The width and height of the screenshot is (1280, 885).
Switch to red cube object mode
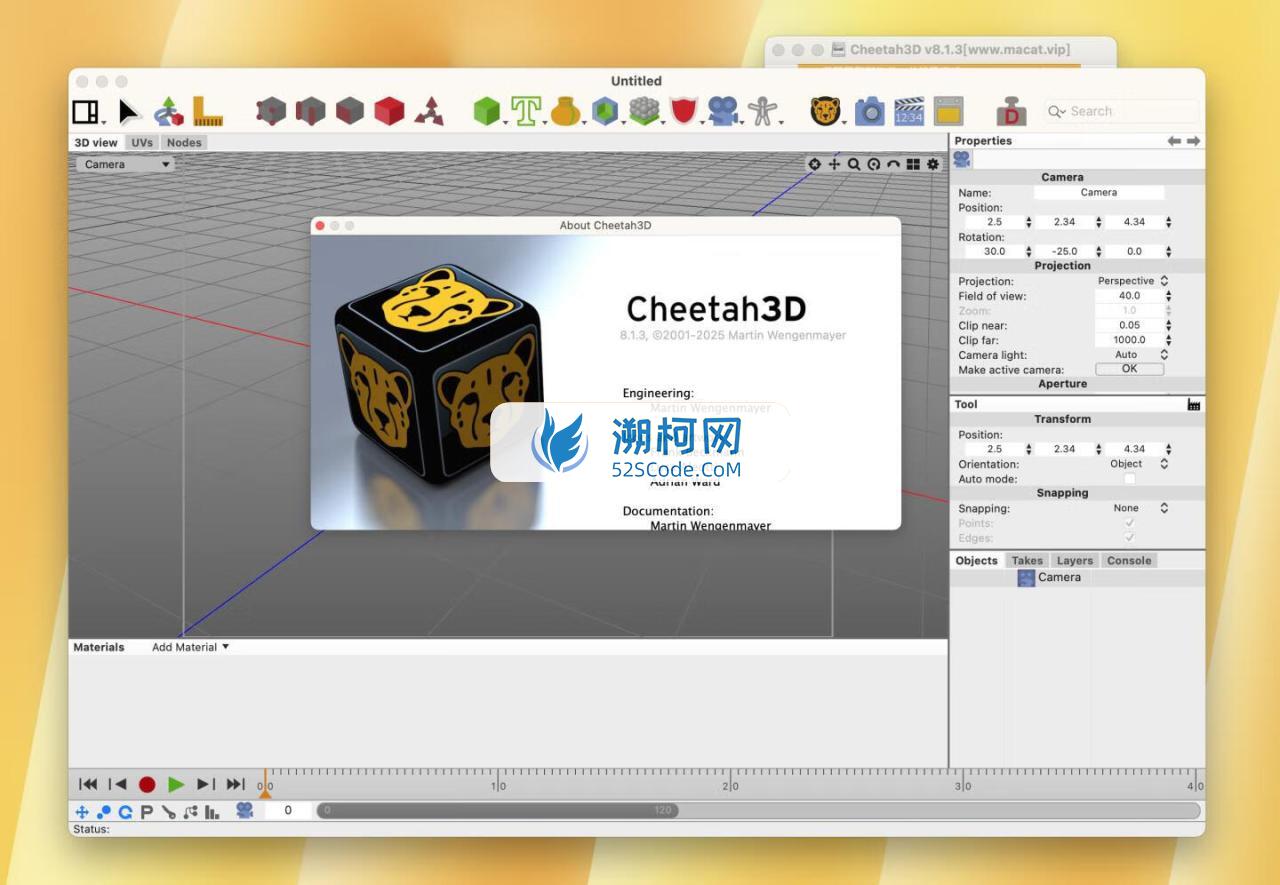click(389, 111)
